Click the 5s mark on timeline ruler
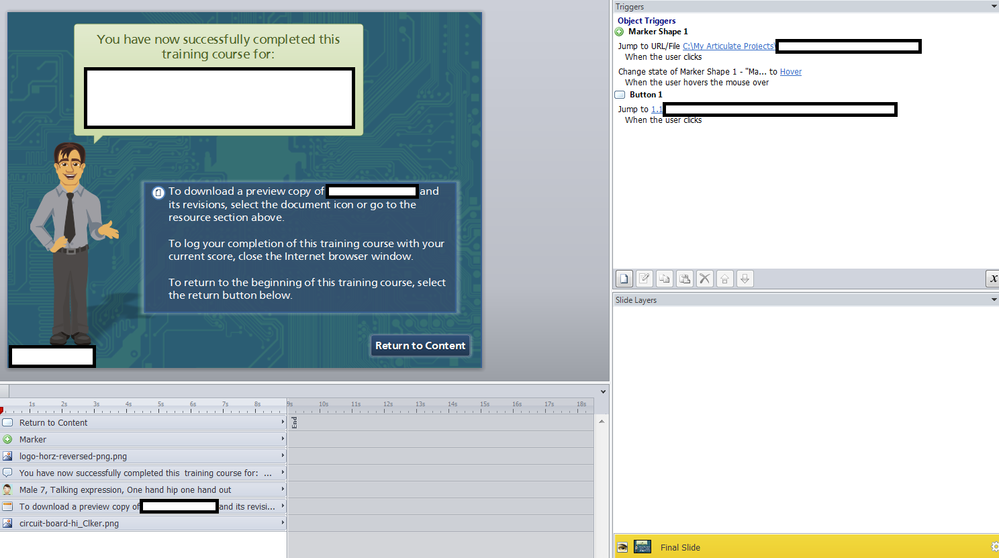This screenshot has height=558, width=999. pyautogui.click(x=161, y=404)
